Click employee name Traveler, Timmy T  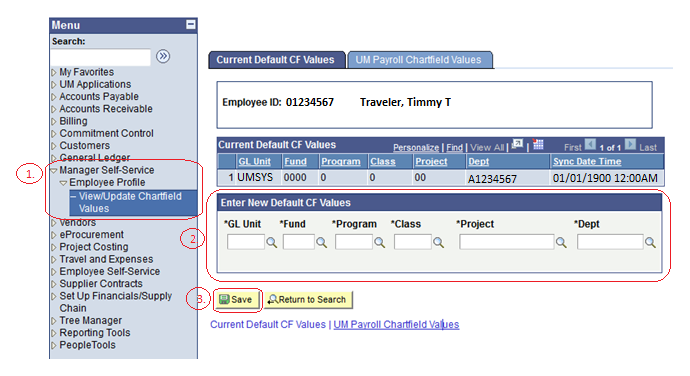tap(405, 103)
